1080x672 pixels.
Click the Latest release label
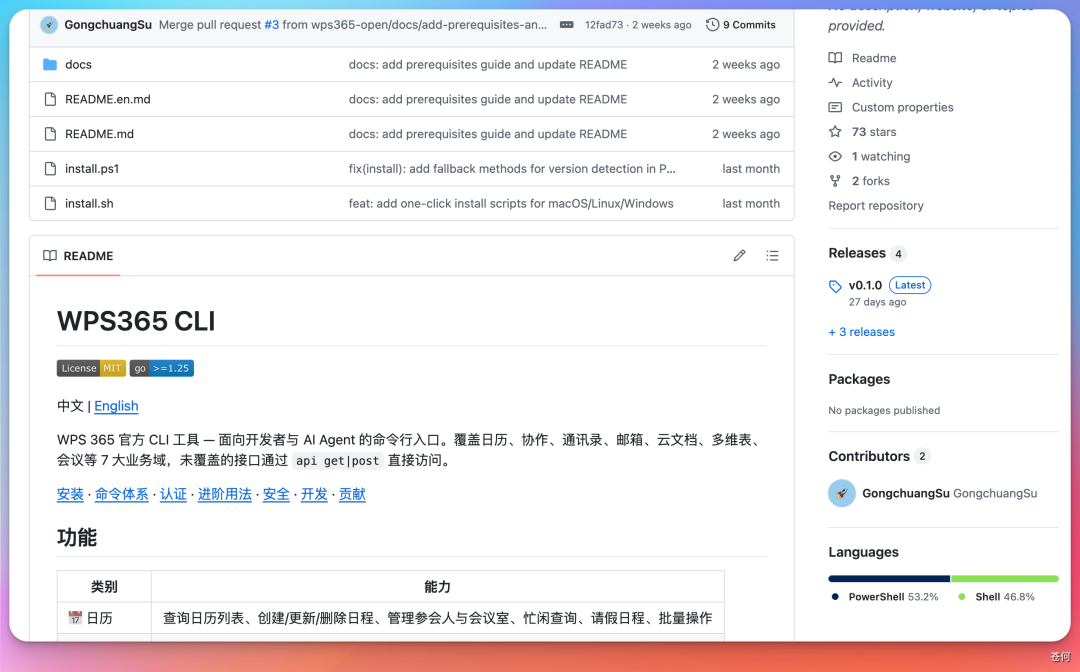pyautogui.click(x=910, y=285)
